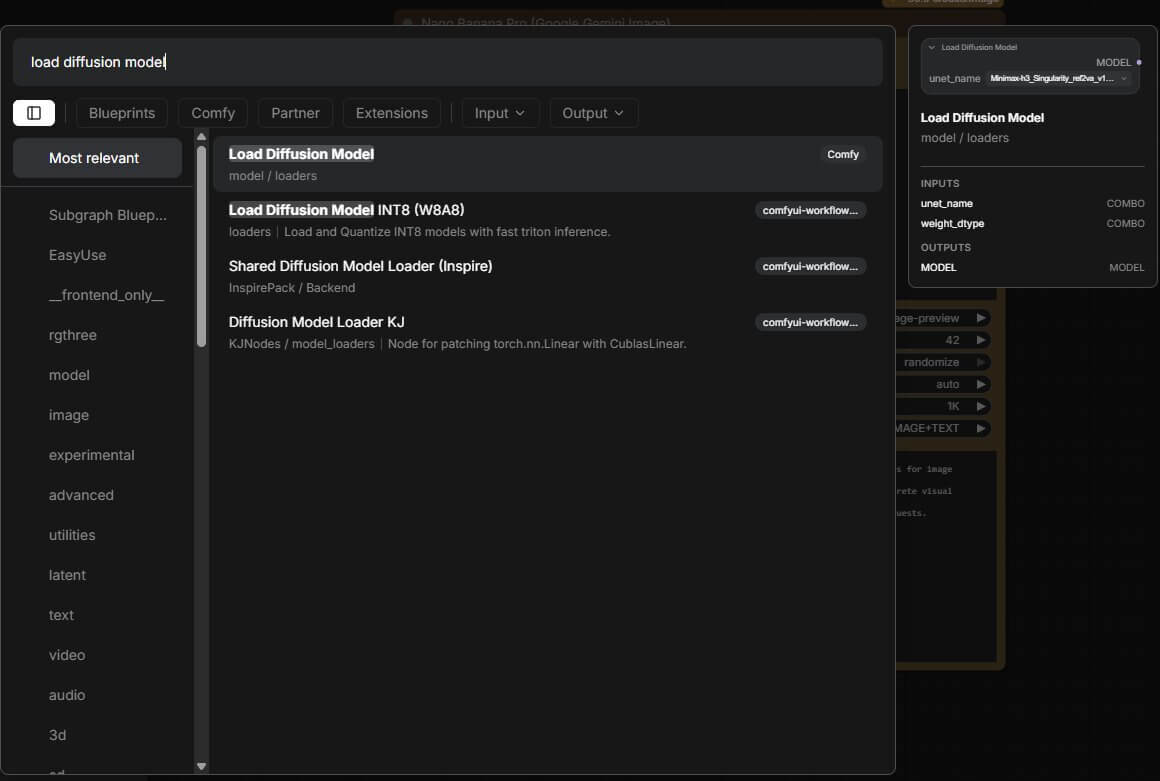Viewport: 1160px width, 781px height.
Task: Click the arrow next to IMAGE+TEXT
Action: coord(981,428)
